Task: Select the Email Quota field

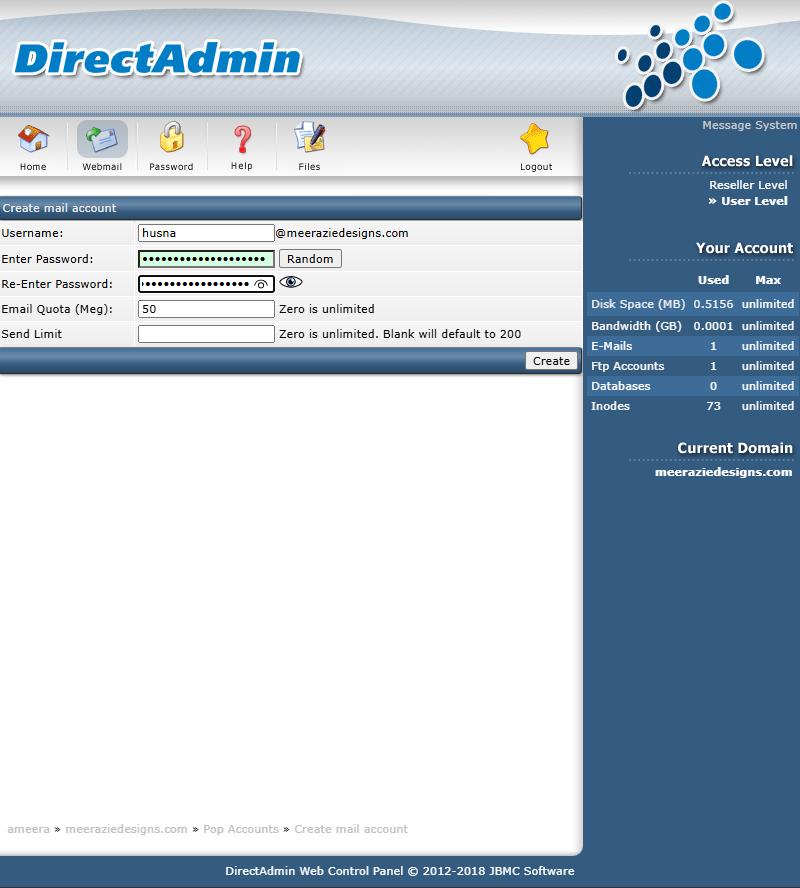Action: [206, 309]
